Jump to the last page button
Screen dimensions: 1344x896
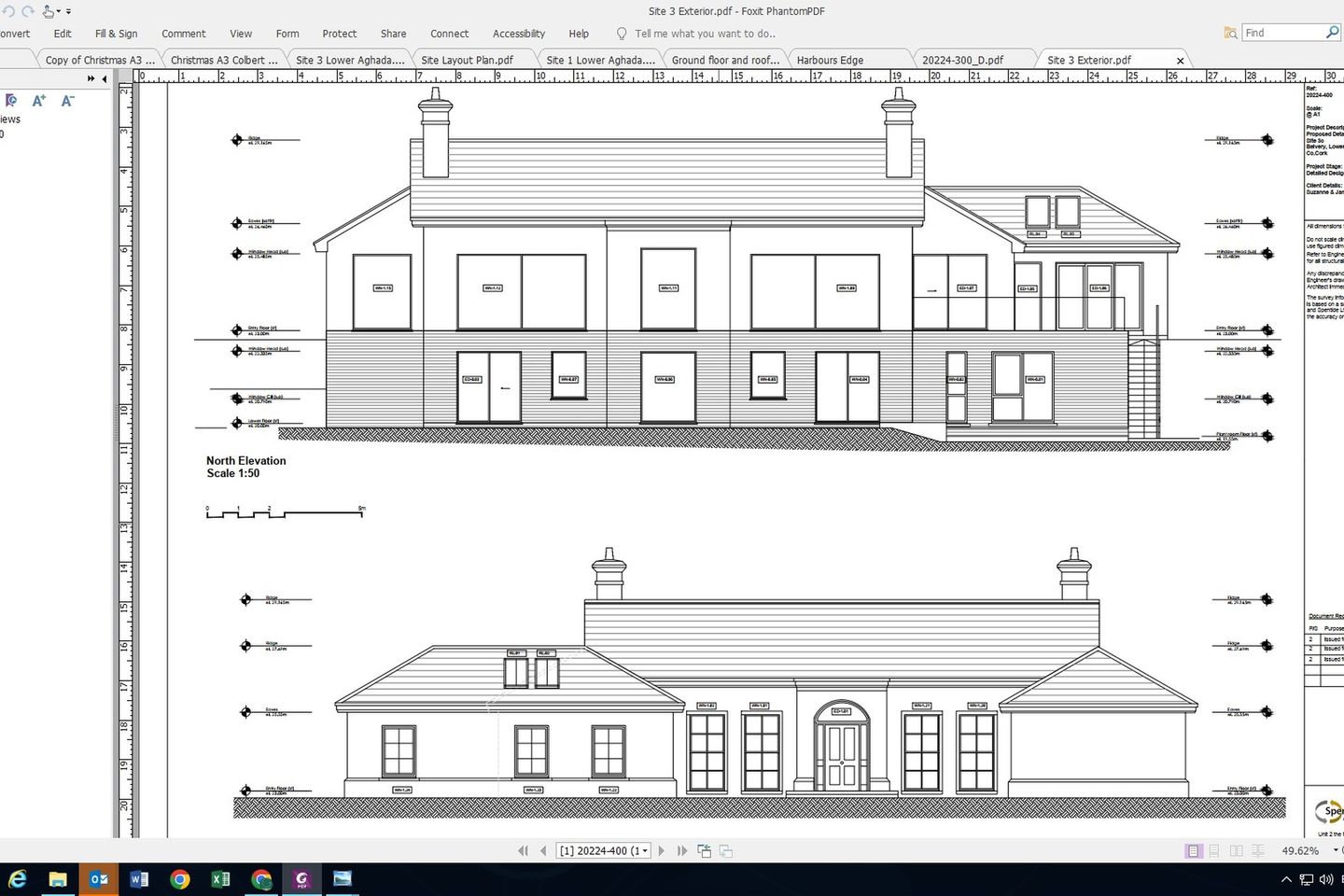click(682, 850)
